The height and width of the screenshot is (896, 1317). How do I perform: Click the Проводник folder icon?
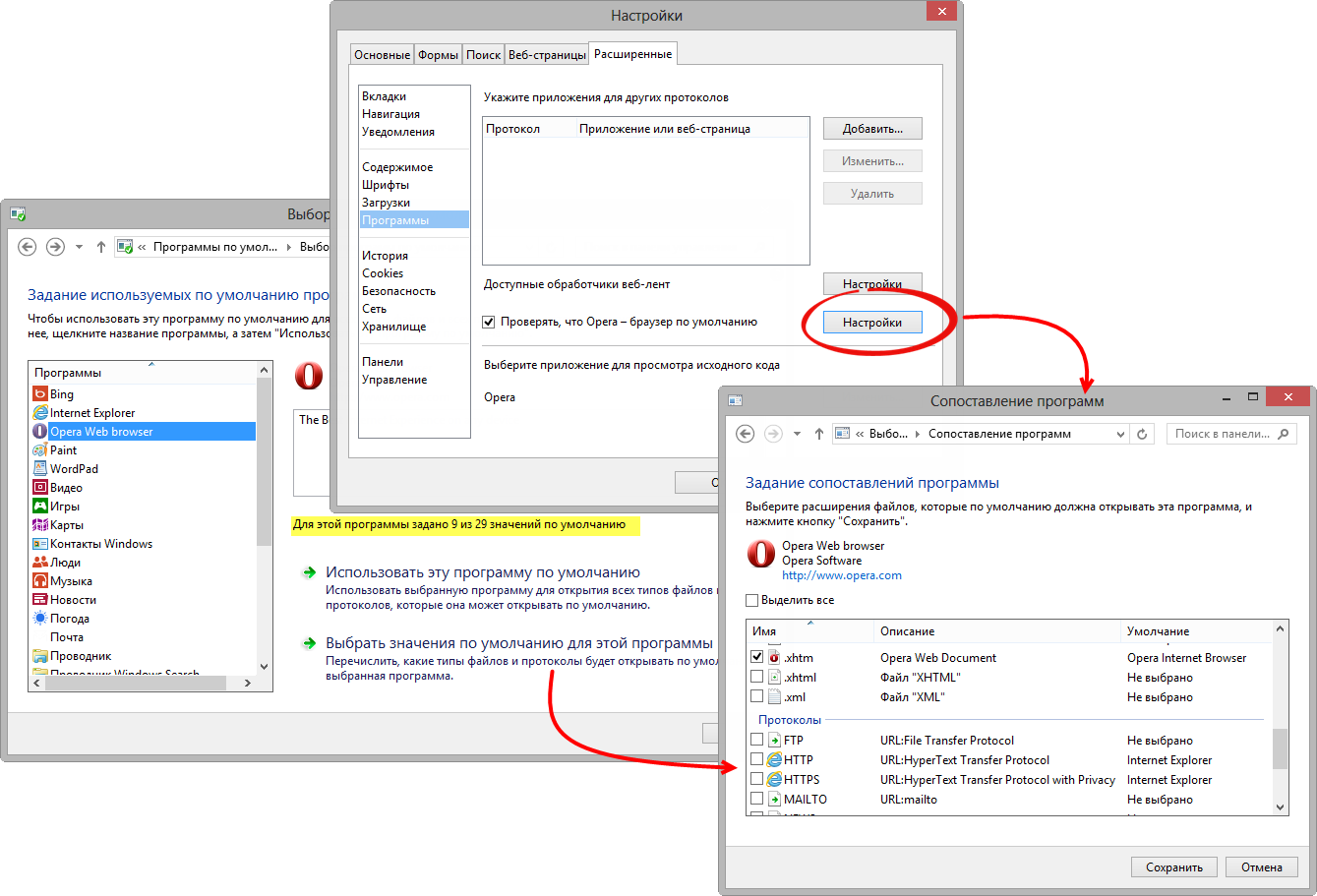click(40, 656)
